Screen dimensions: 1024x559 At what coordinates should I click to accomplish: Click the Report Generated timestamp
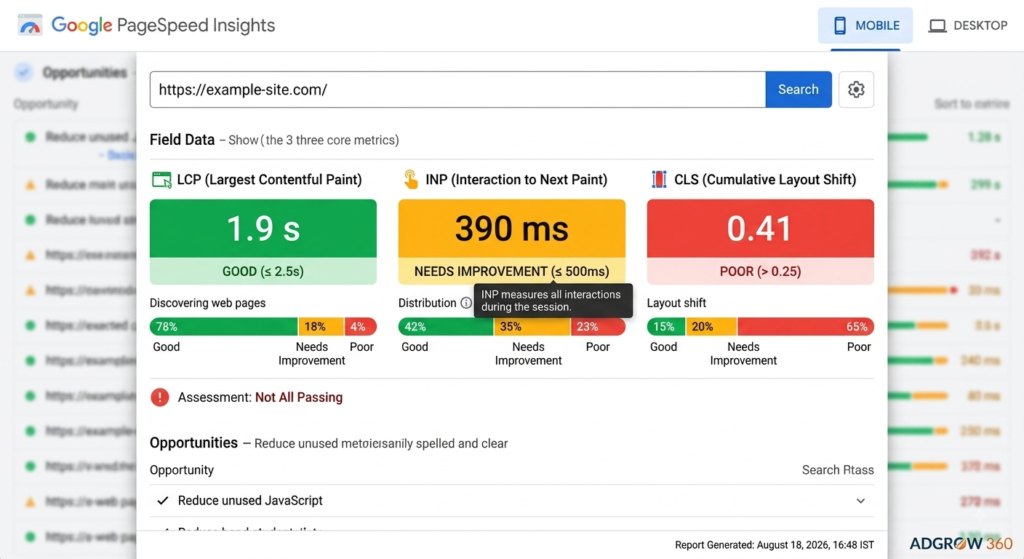pos(774,545)
